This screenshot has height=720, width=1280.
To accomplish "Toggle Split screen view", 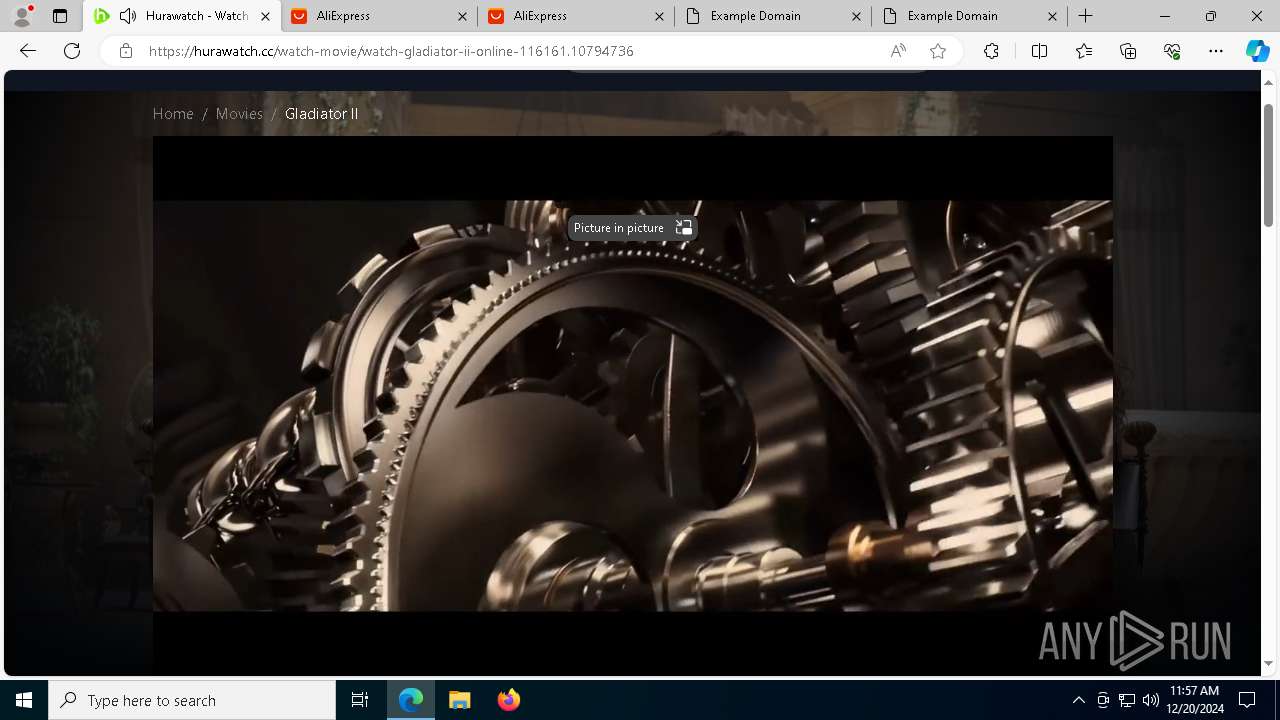I will tap(1039, 51).
